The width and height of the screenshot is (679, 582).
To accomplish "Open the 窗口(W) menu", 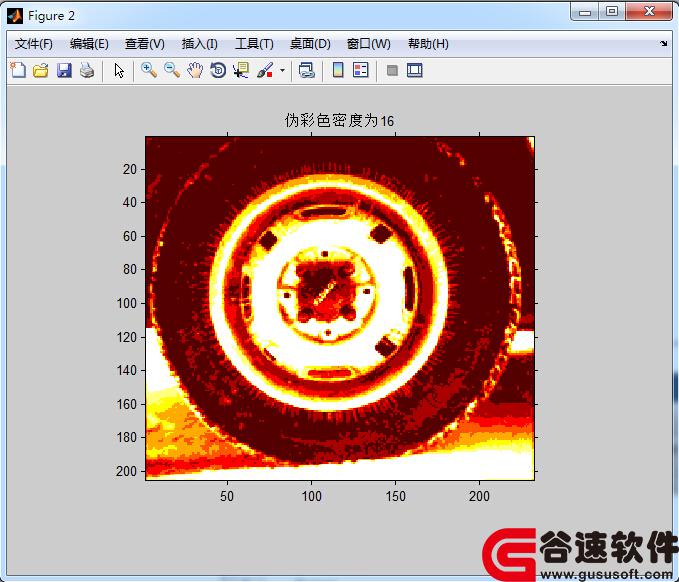I will click(x=369, y=44).
